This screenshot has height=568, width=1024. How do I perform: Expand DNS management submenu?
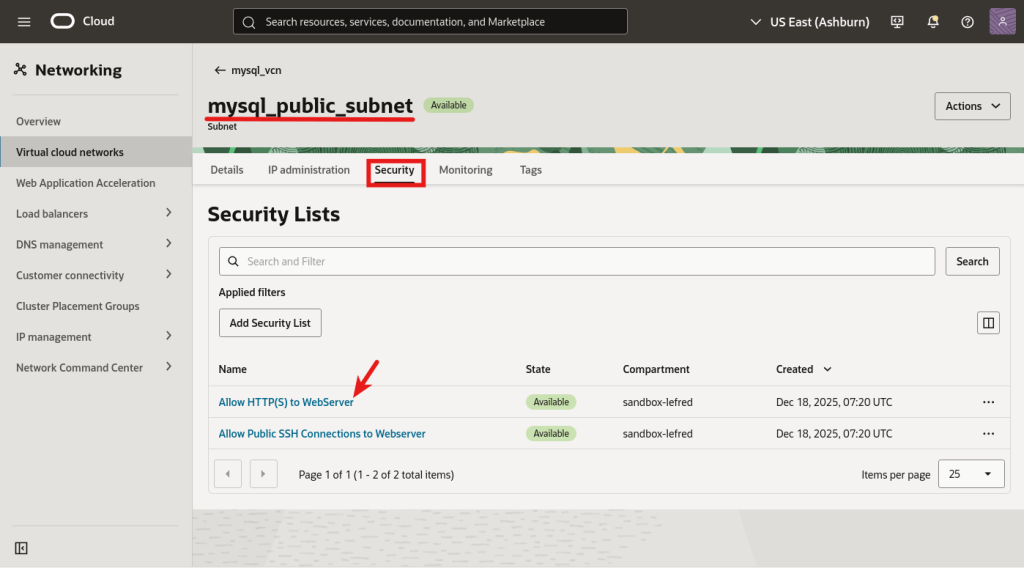(168, 244)
